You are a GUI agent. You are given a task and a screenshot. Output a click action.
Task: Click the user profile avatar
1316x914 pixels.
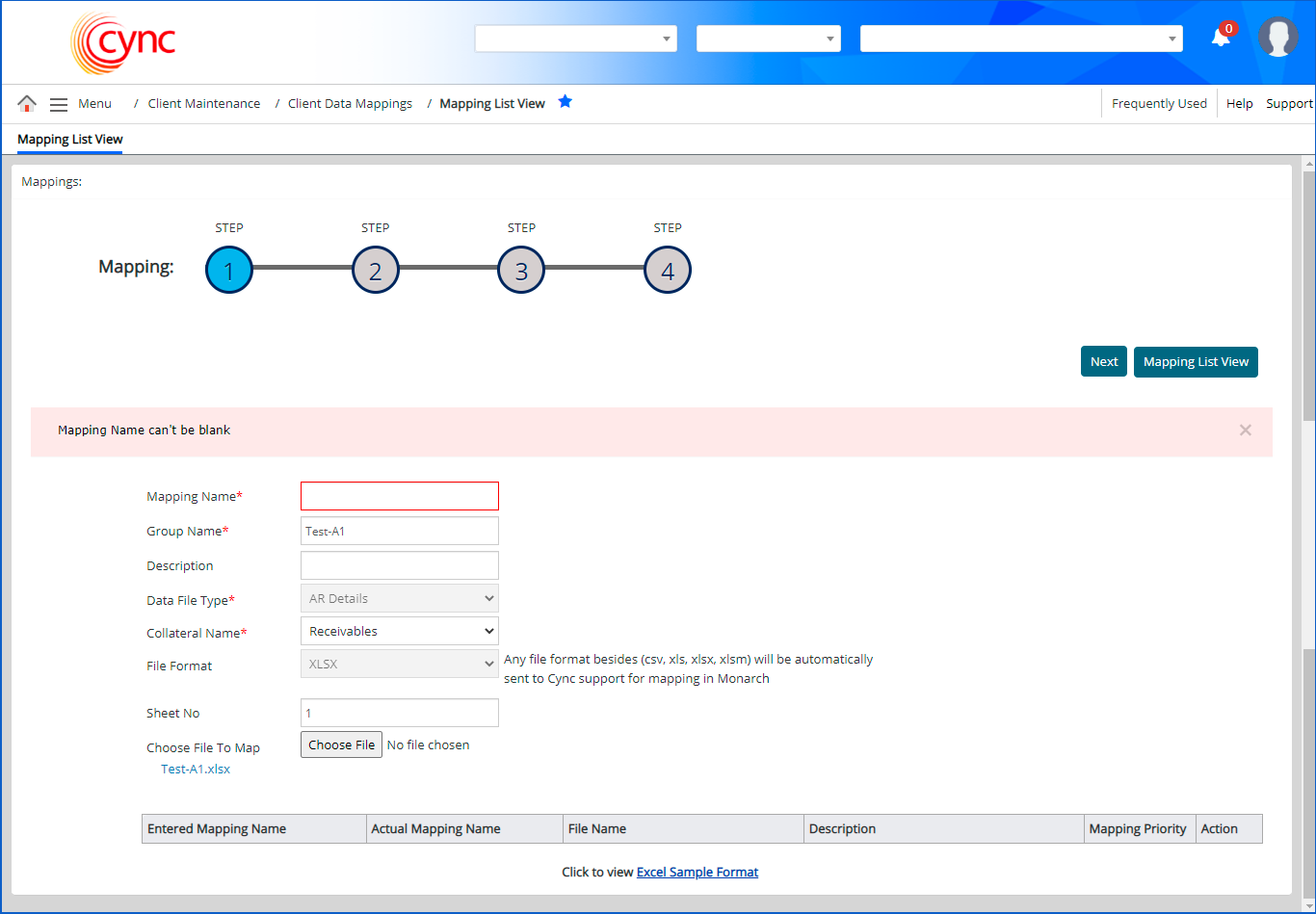(x=1277, y=38)
